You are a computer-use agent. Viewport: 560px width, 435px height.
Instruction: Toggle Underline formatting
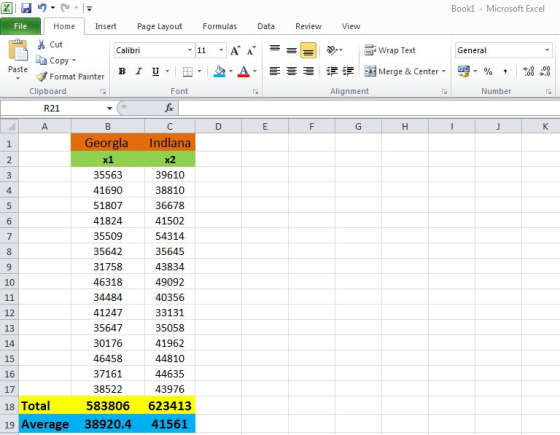(x=155, y=71)
